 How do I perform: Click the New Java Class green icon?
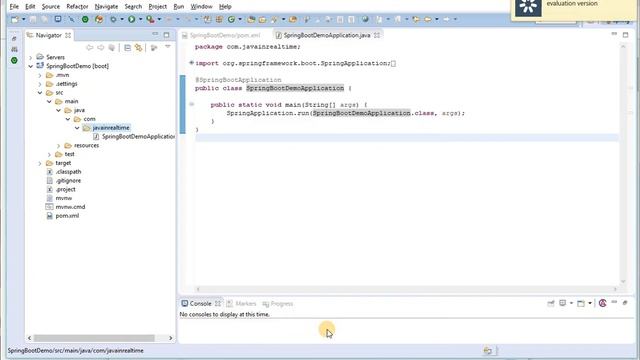tap(231, 19)
